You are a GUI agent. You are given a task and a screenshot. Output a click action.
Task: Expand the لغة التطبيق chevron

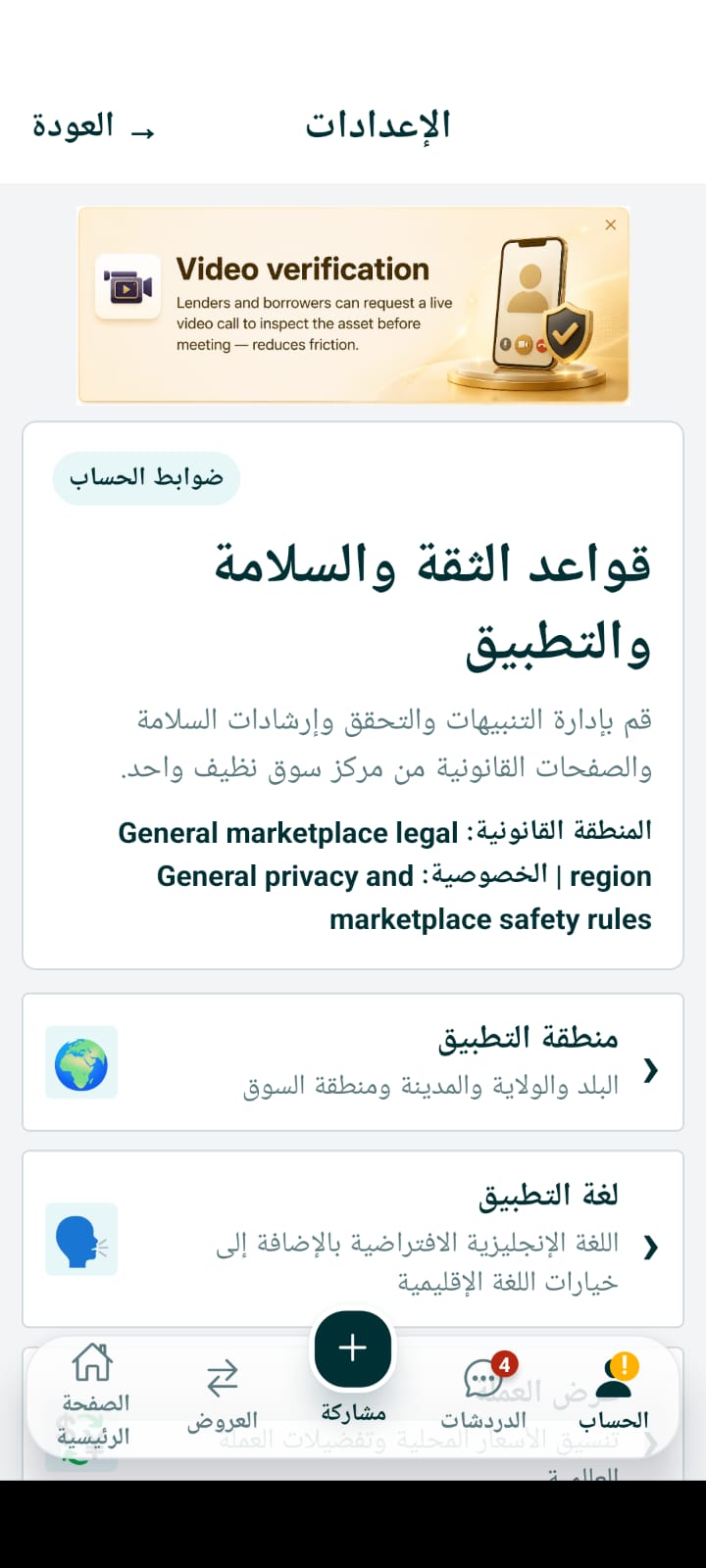(x=650, y=1247)
